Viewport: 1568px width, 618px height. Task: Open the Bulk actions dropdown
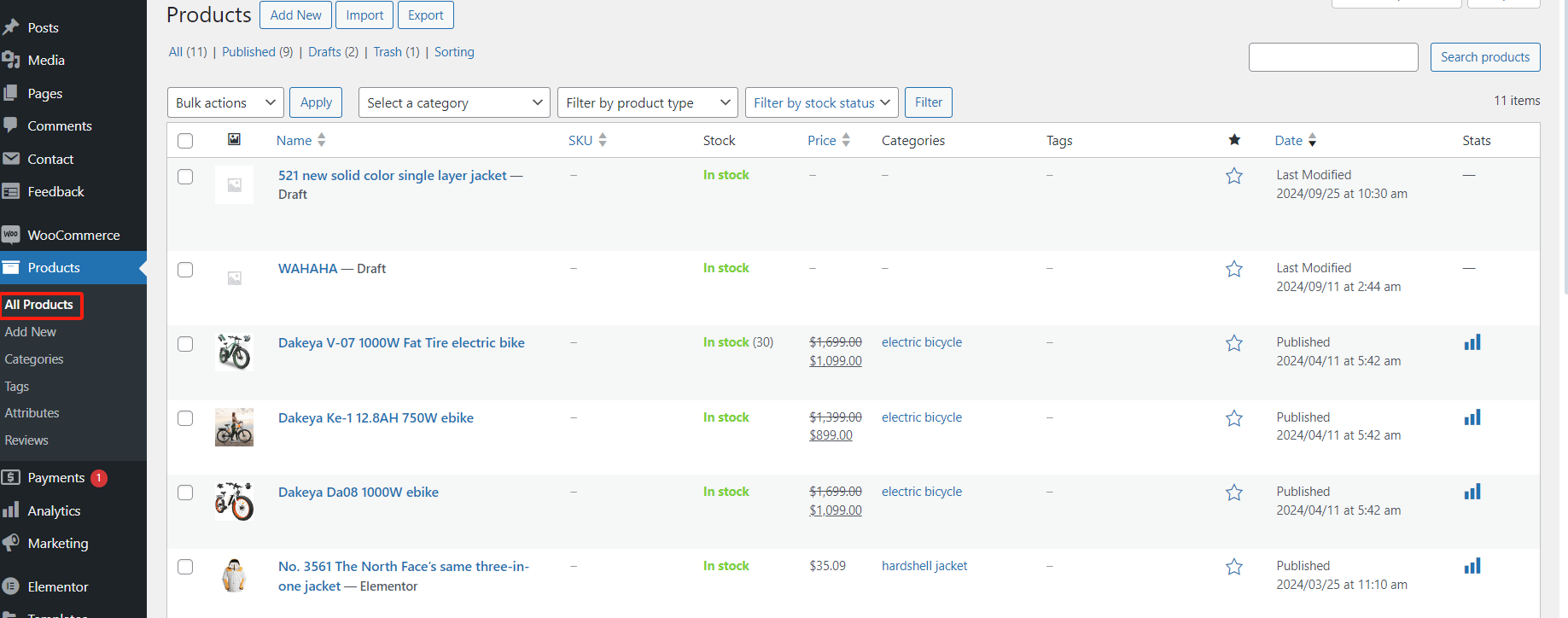point(225,102)
